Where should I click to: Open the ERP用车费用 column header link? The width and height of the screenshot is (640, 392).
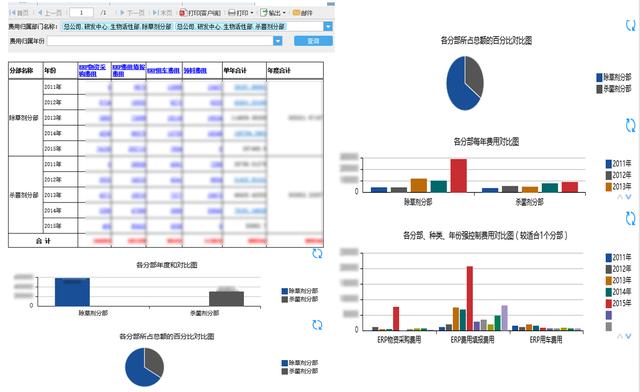click(x=164, y=71)
